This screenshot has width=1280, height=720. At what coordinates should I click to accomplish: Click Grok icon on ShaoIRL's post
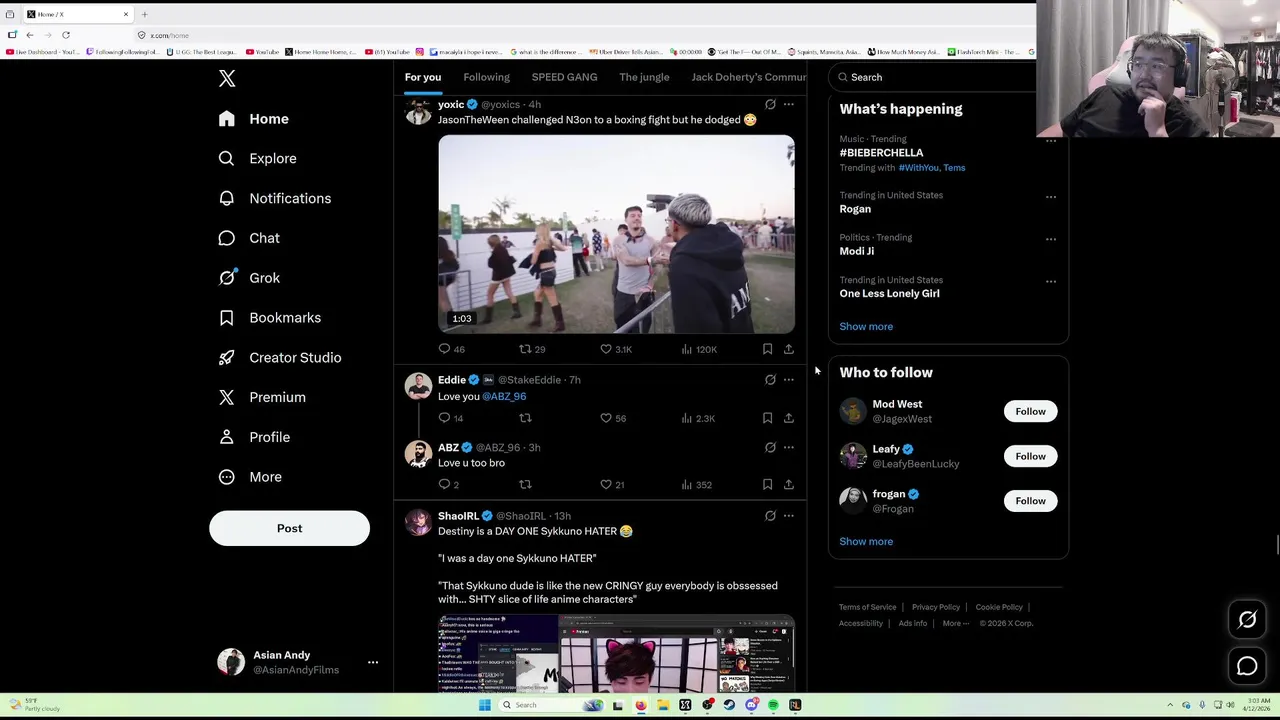[x=770, y=516]
